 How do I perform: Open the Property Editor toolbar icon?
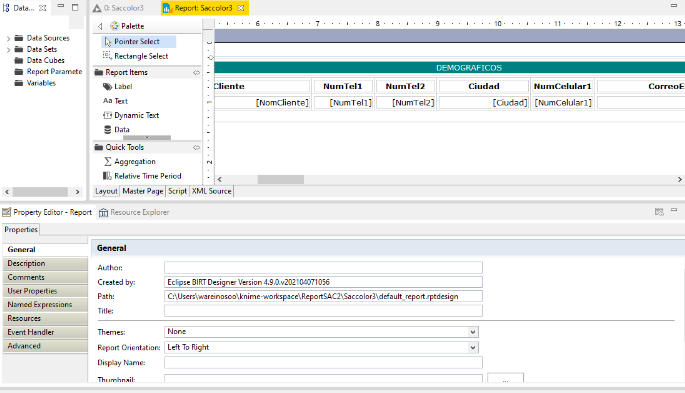click(x=659, y=212)
